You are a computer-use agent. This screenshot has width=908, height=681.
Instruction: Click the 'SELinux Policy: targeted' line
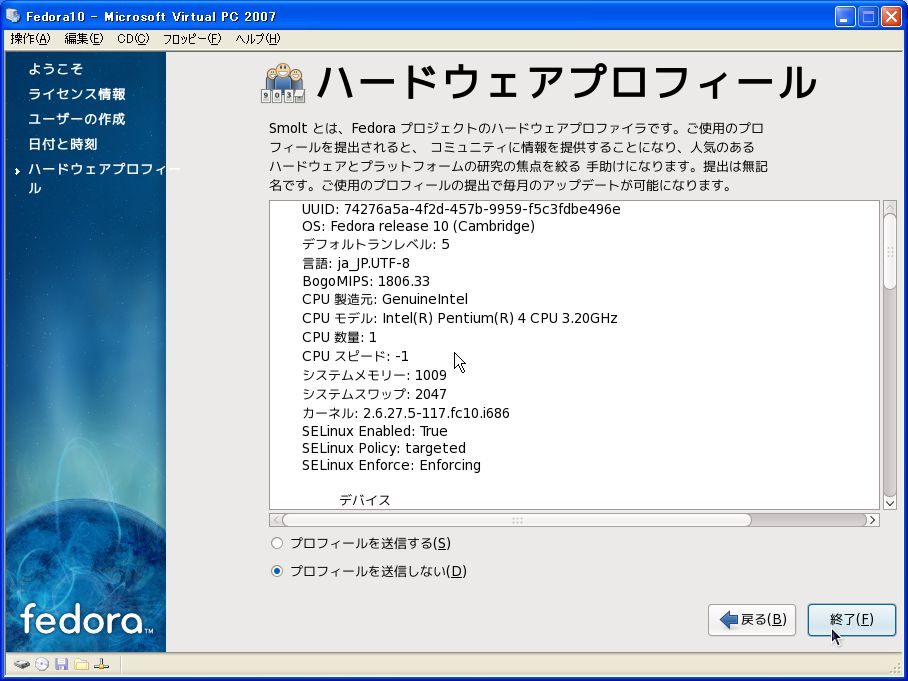[384, 449]
